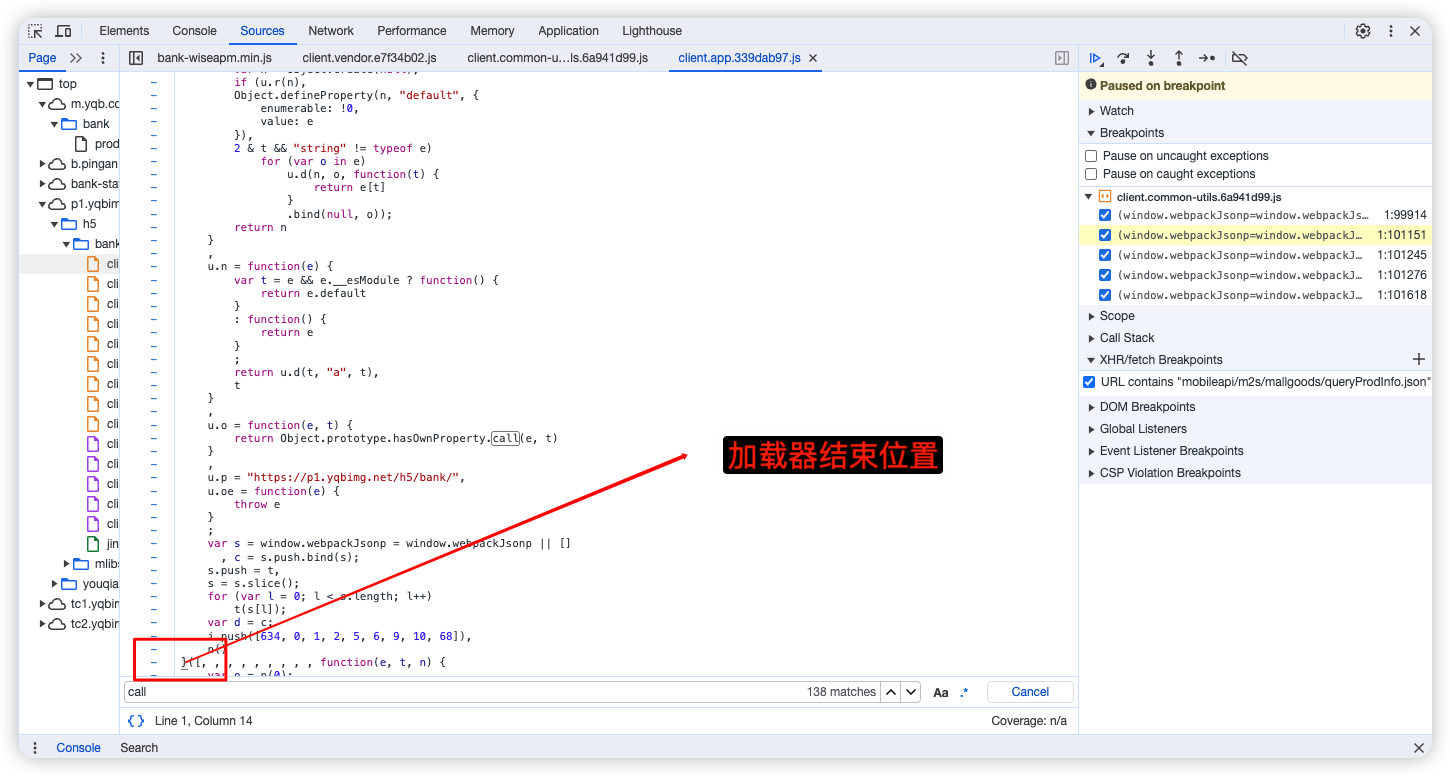Pretty print the source with braces icon
The image size is (1450, 776).
[x=136, y=721]
